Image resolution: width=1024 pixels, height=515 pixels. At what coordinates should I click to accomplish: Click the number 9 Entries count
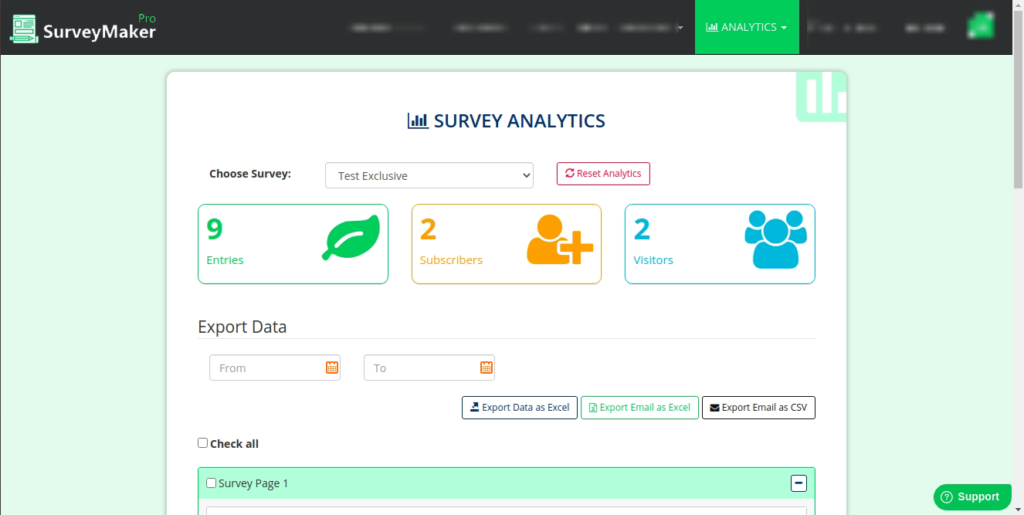pyautogui.click(x=215, y=229)
